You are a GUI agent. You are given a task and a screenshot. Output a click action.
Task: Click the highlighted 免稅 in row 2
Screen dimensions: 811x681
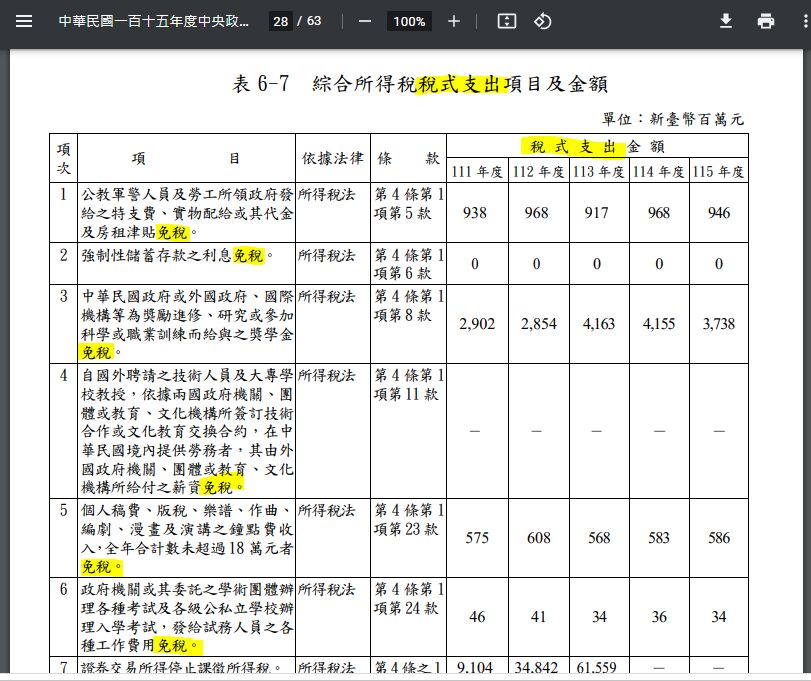click(x=247, y=256)
